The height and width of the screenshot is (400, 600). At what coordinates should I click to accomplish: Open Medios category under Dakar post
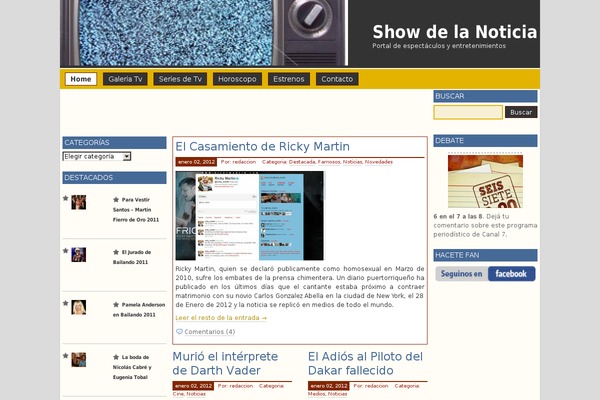316,394
